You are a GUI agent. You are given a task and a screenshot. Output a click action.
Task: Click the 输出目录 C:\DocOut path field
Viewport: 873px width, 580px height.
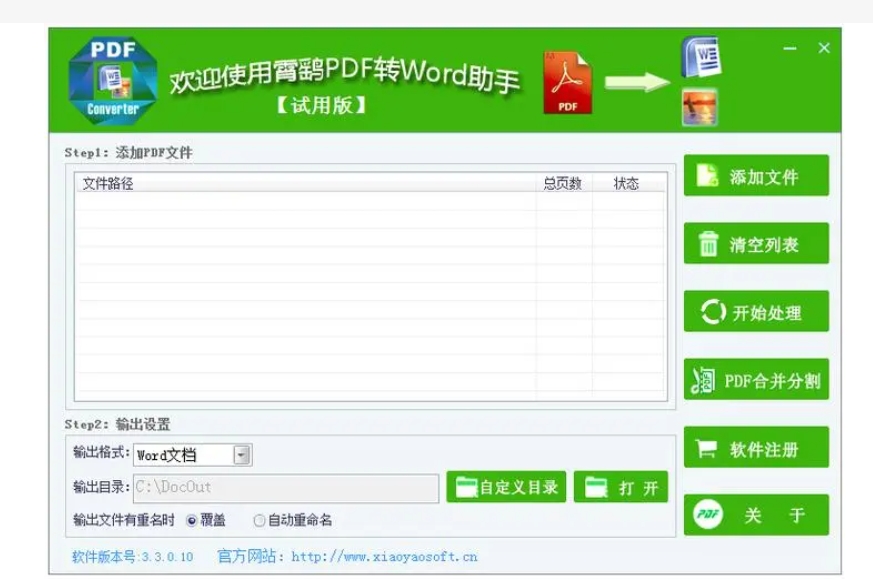[x=286, y=488]
